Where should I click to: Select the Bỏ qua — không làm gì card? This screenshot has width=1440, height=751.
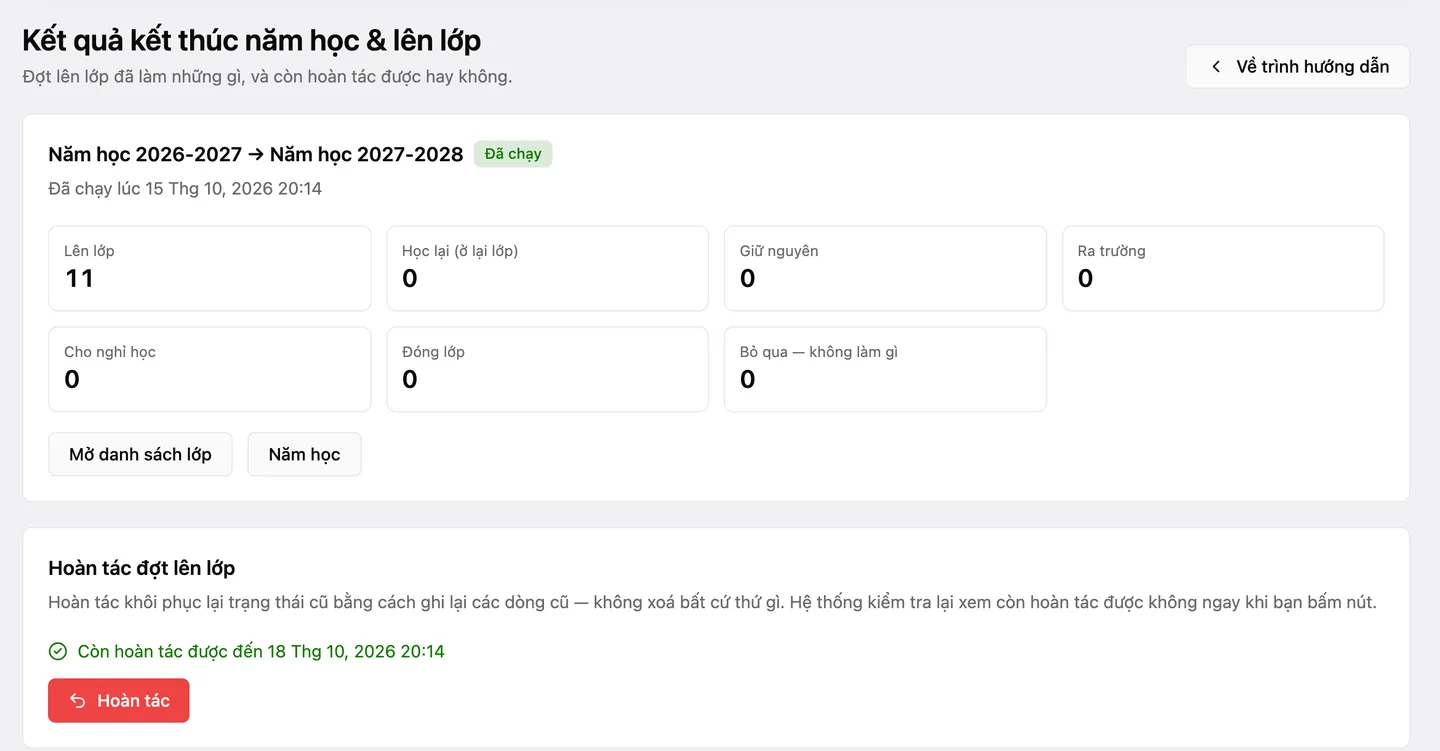click(x=885, y=369)
